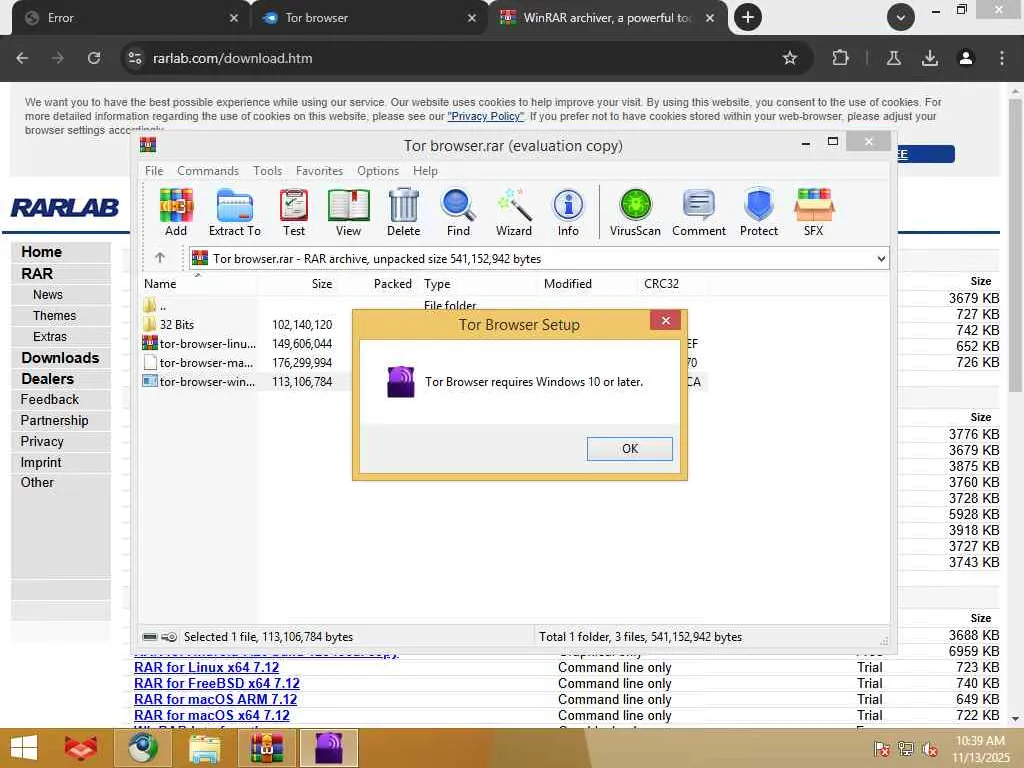1024x768 pixels.
Task: Create SFX archive with SFX icon
Action: 814,212
